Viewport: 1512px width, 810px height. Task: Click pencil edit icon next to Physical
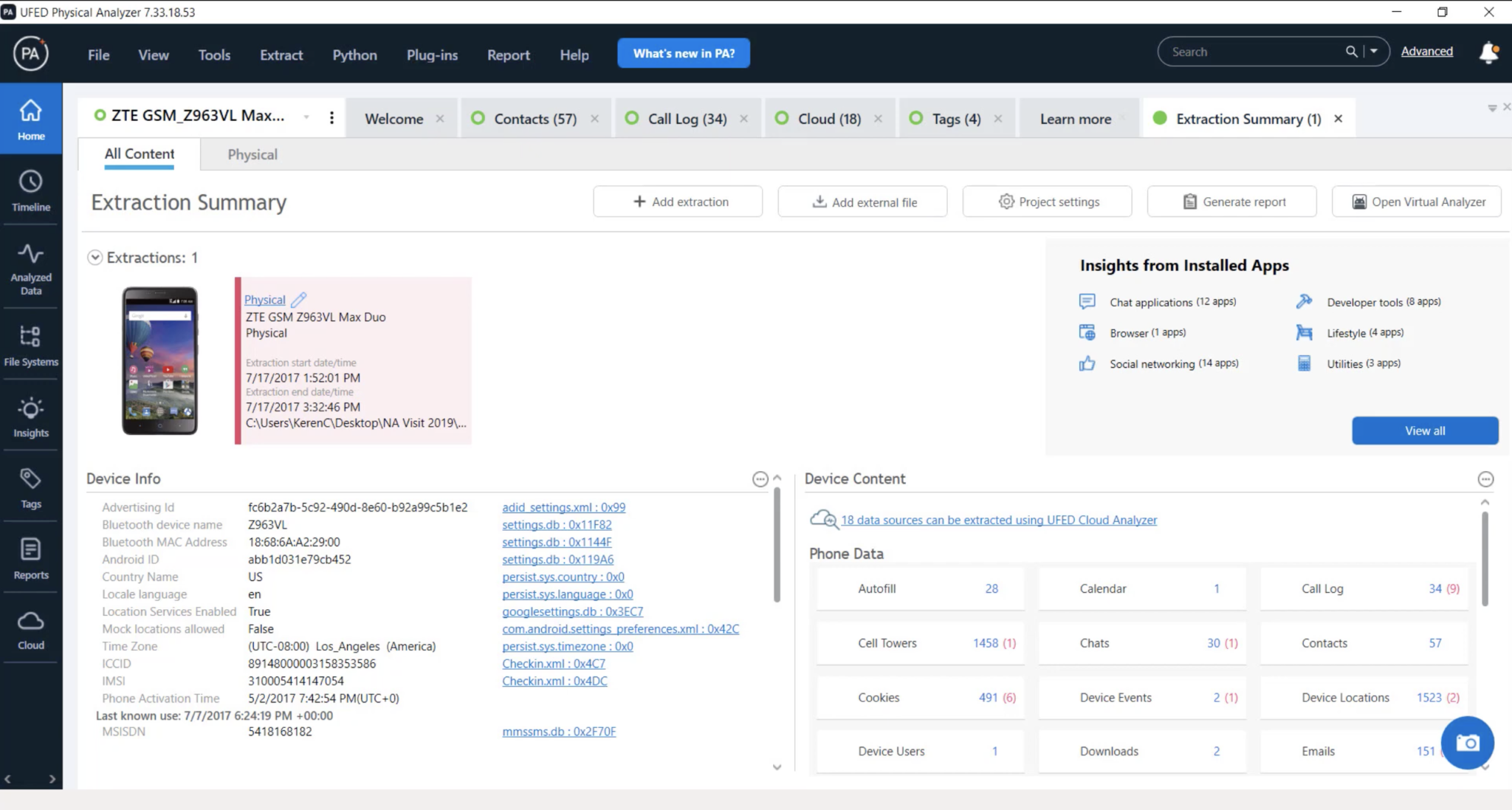pos(298,300)
